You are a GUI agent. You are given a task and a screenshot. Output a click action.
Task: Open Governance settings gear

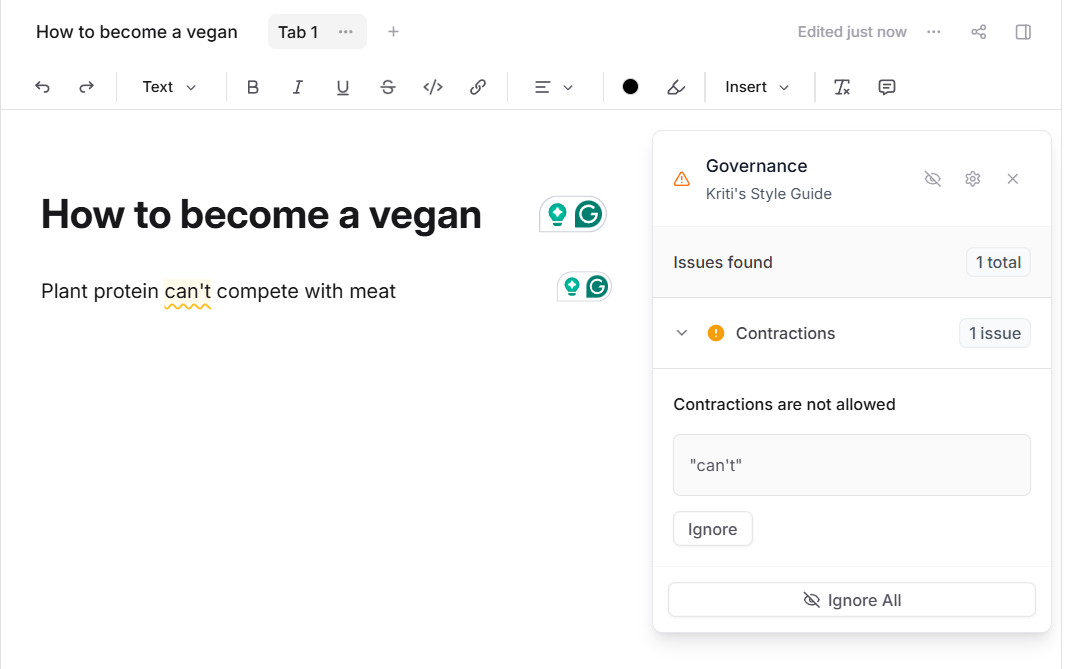click(972, 179)
